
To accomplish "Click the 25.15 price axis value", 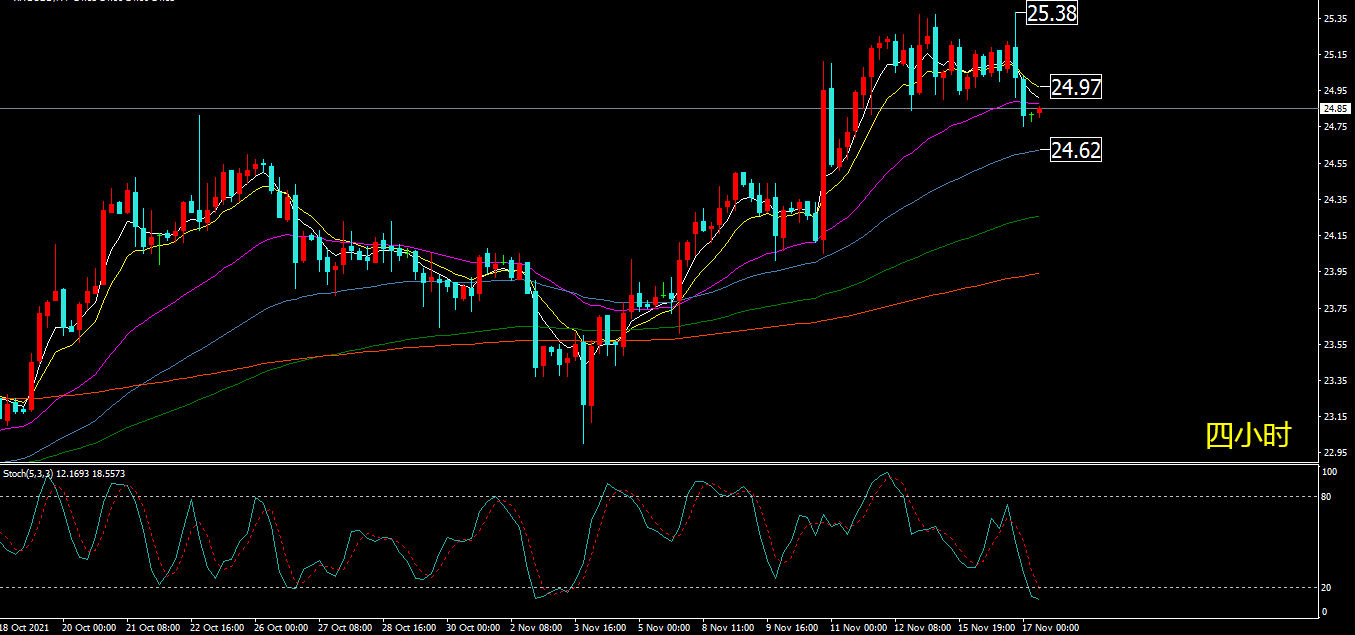I will coord(1336,54).
